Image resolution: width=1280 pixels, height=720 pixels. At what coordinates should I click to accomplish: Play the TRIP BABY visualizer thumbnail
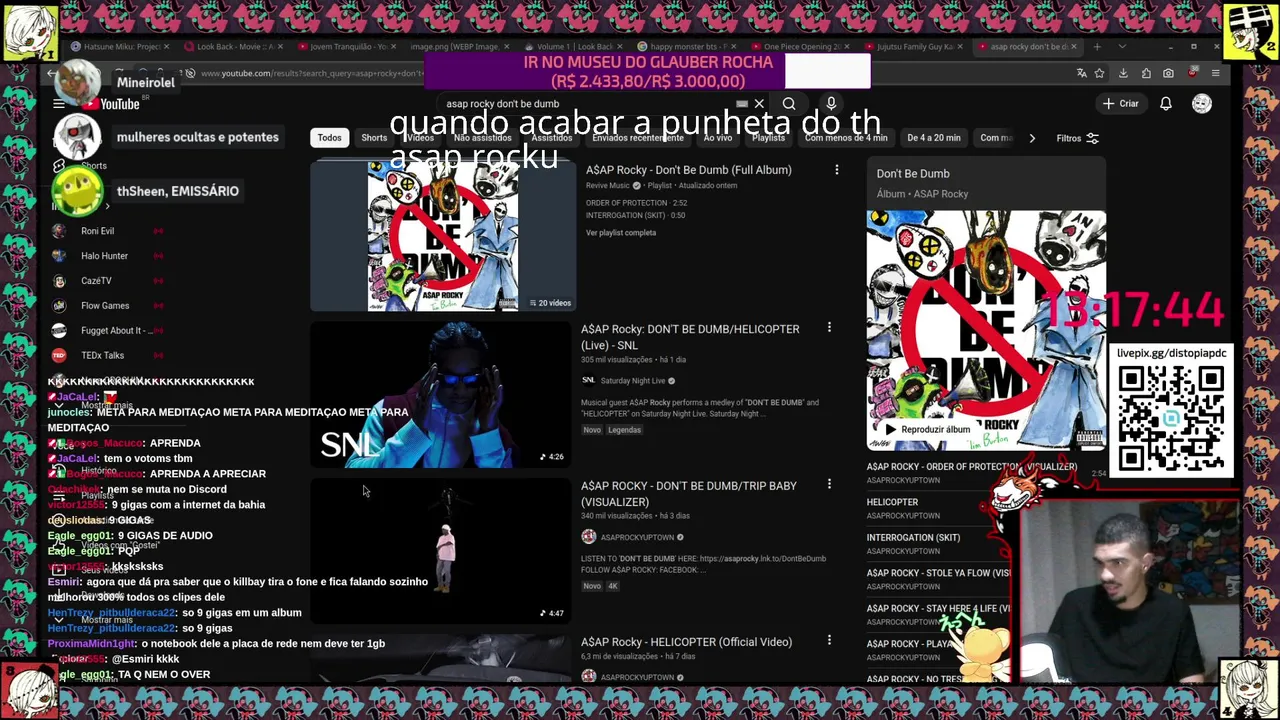(x=440, y=550)
